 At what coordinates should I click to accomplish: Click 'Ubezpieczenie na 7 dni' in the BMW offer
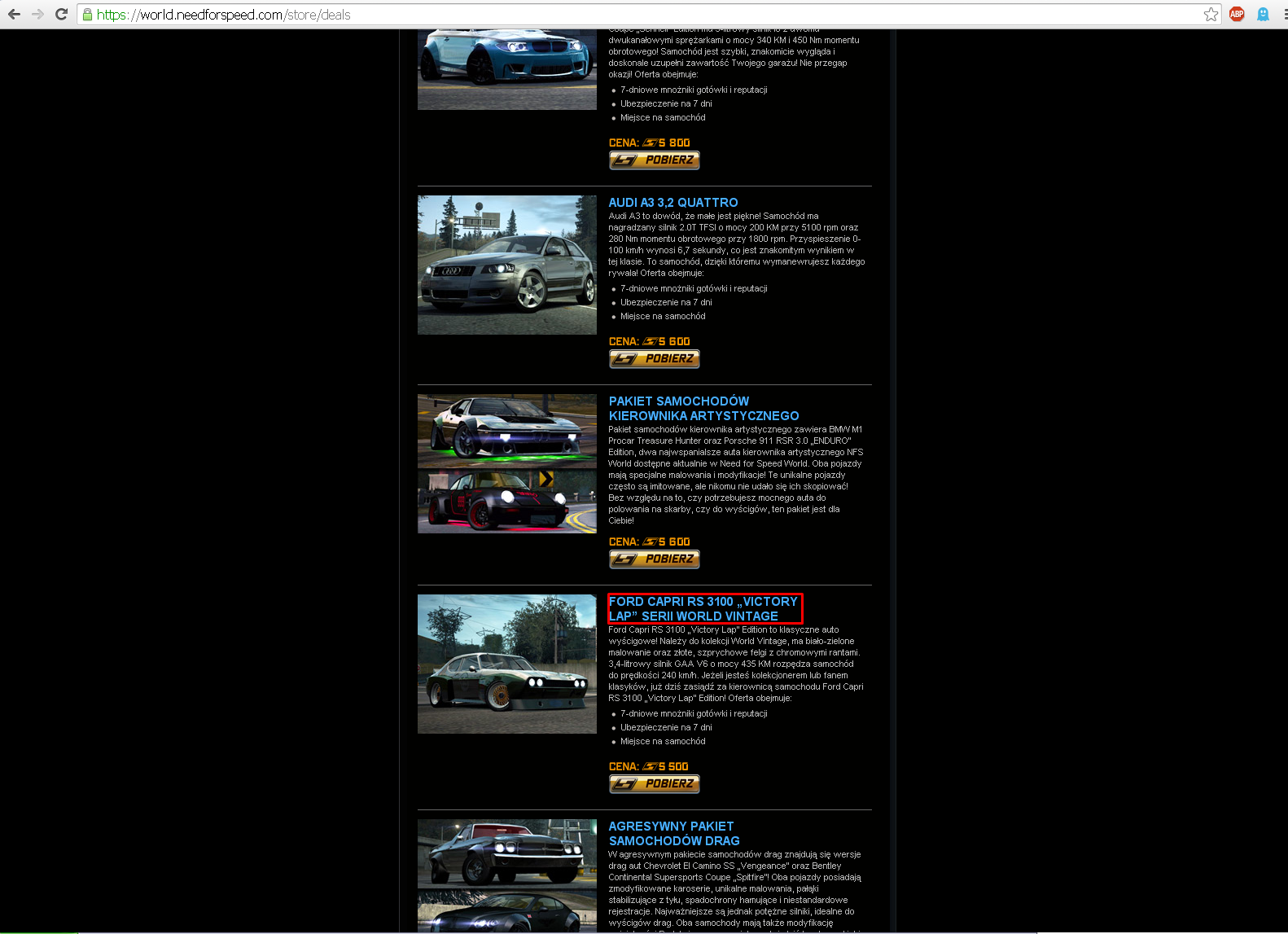click(x=666, y=104)
